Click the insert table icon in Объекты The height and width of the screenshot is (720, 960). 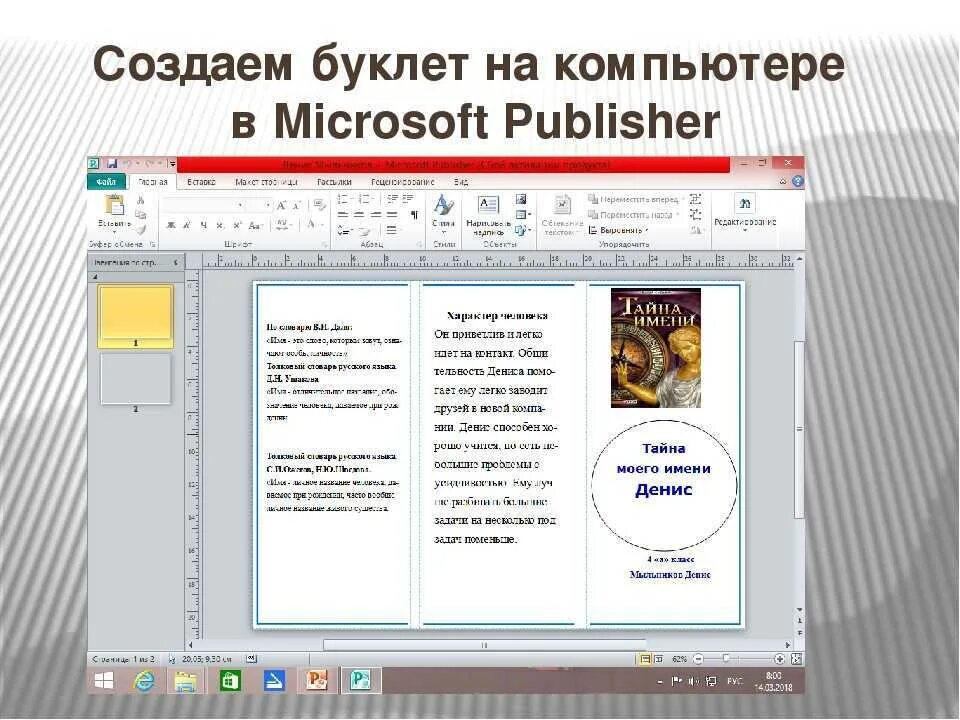522,215
